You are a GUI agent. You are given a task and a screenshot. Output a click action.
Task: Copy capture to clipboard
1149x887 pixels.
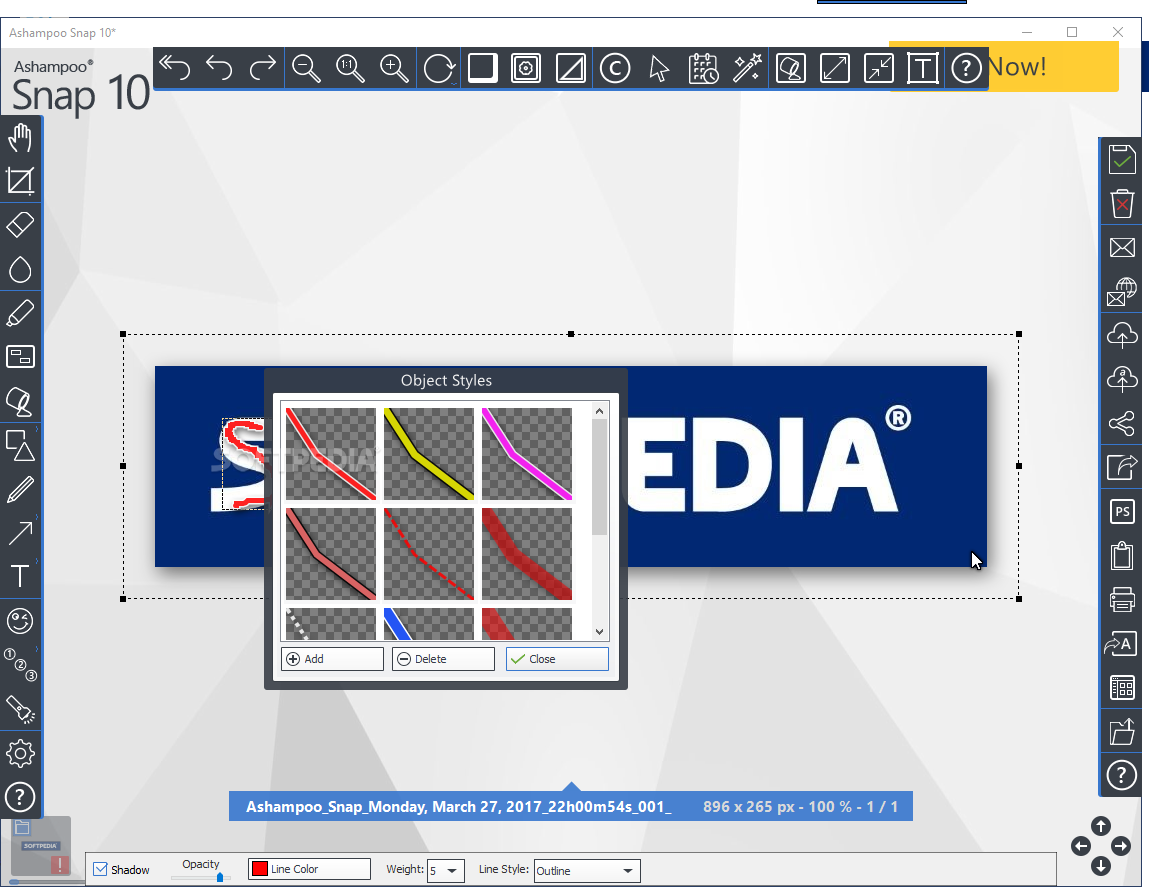[1122, 555]
